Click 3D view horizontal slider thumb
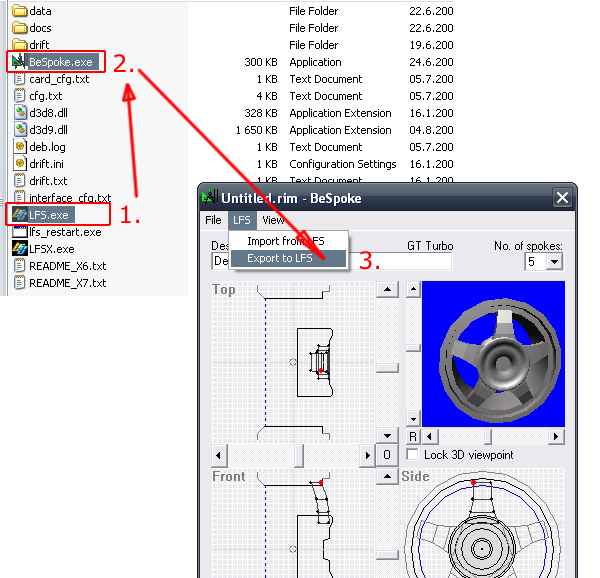The image size is (600, 578). (488, 436)
